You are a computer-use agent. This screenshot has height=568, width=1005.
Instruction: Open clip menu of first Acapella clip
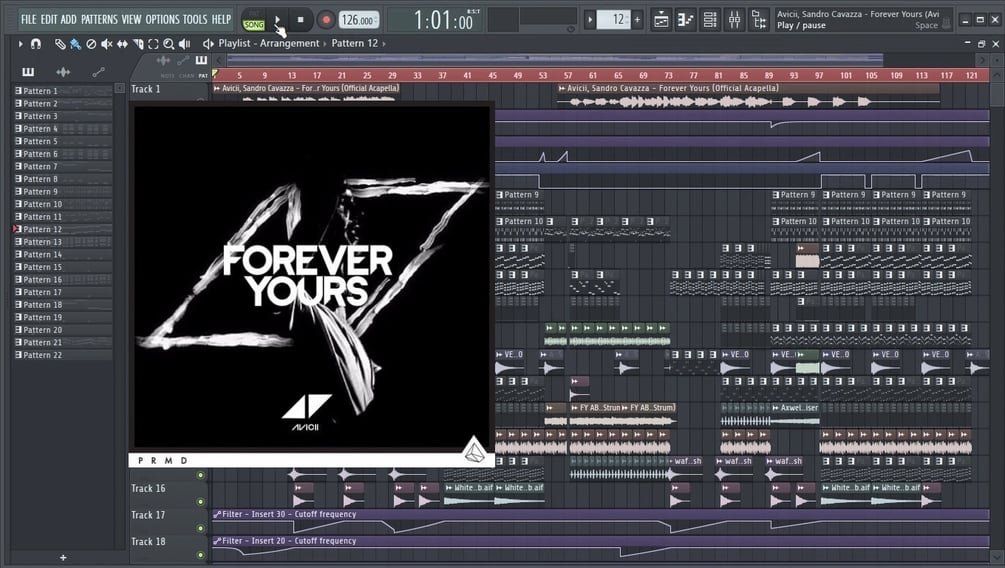217,88
